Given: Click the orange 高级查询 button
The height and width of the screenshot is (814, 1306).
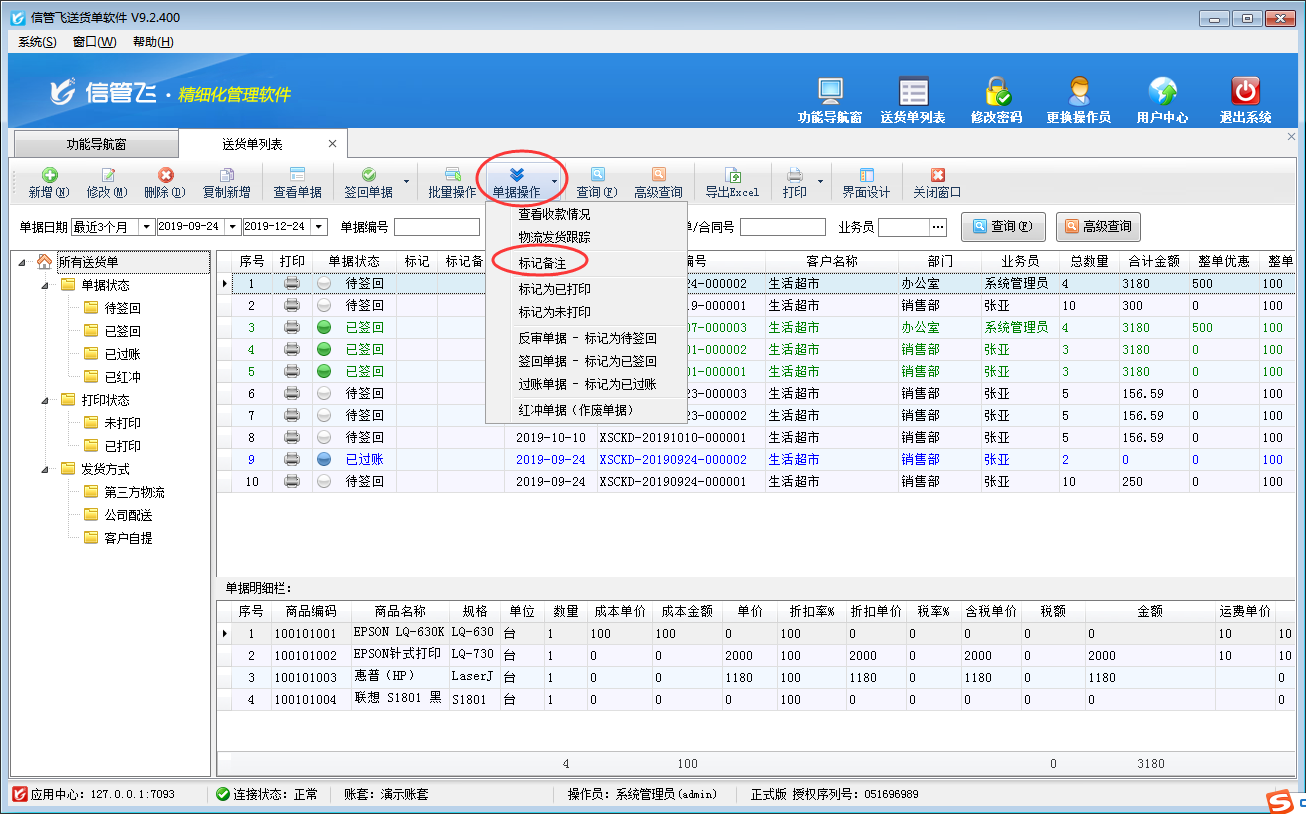Looking at the screenshot, I should (x=1098, y=227).
